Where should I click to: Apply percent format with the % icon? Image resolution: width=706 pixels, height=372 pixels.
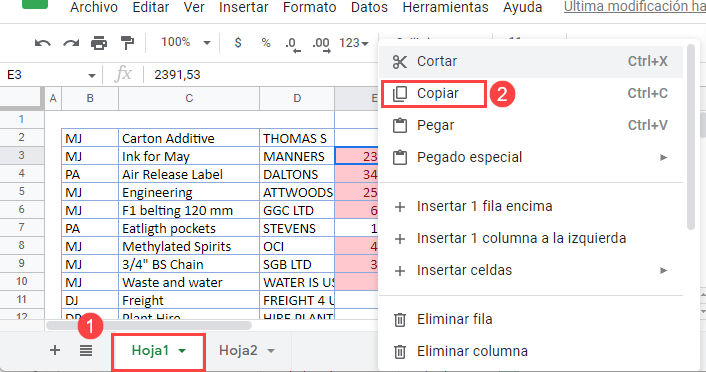[x=266, y=43]
